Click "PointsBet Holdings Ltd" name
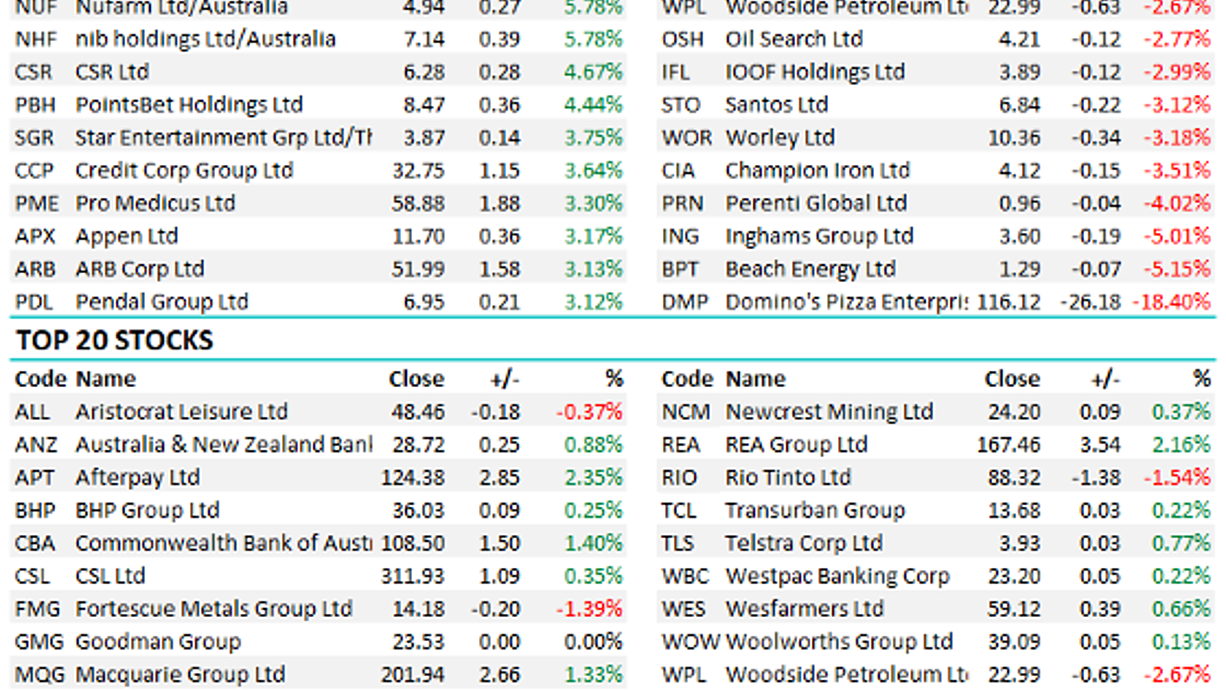 point(189,106)
